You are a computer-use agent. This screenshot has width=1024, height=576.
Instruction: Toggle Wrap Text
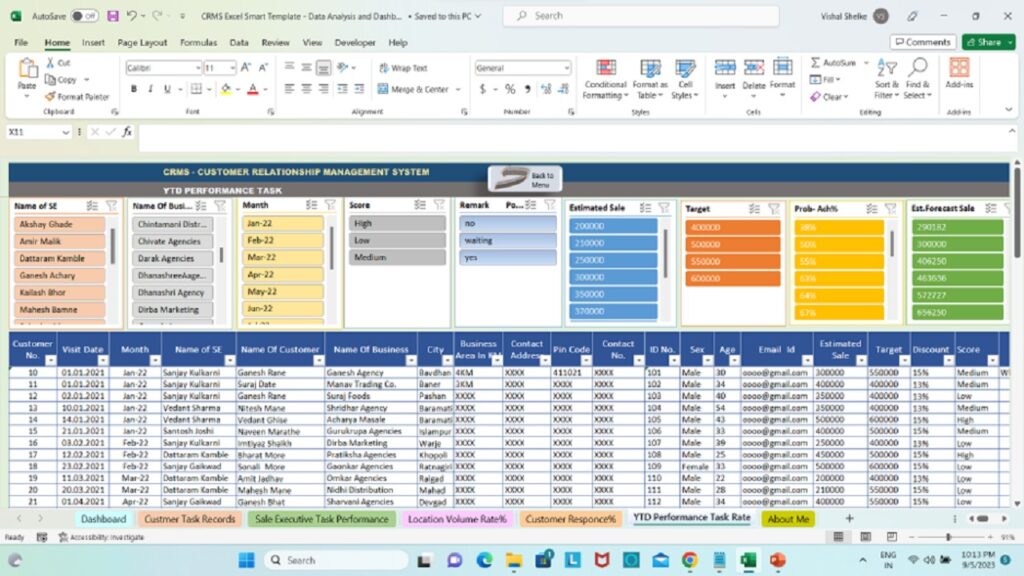click(x=402, y=68)
